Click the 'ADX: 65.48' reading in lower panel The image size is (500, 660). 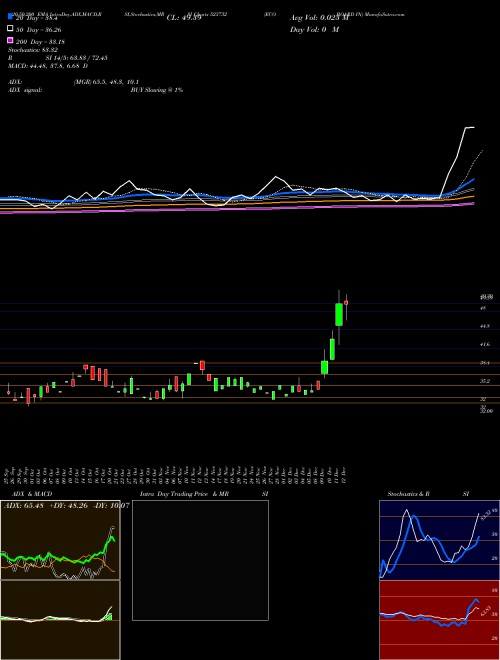(x=25, y=505)
